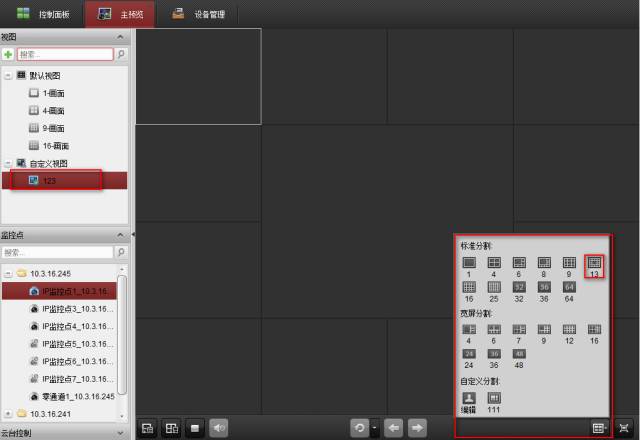Select custom split layout 111
Viewport: 640px width, 440px height.
494,398
